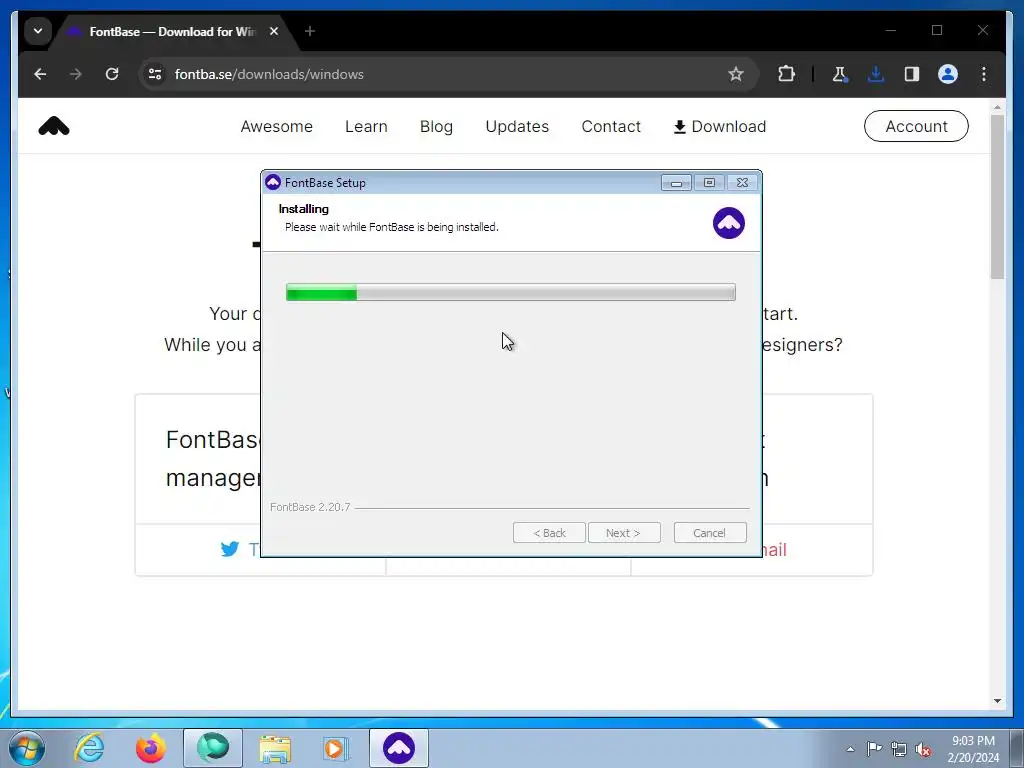The width and height of the screenshot is (1024, 768).
Task: Open network tray icon
Action: pyautogui.click(x=899, y=749)
